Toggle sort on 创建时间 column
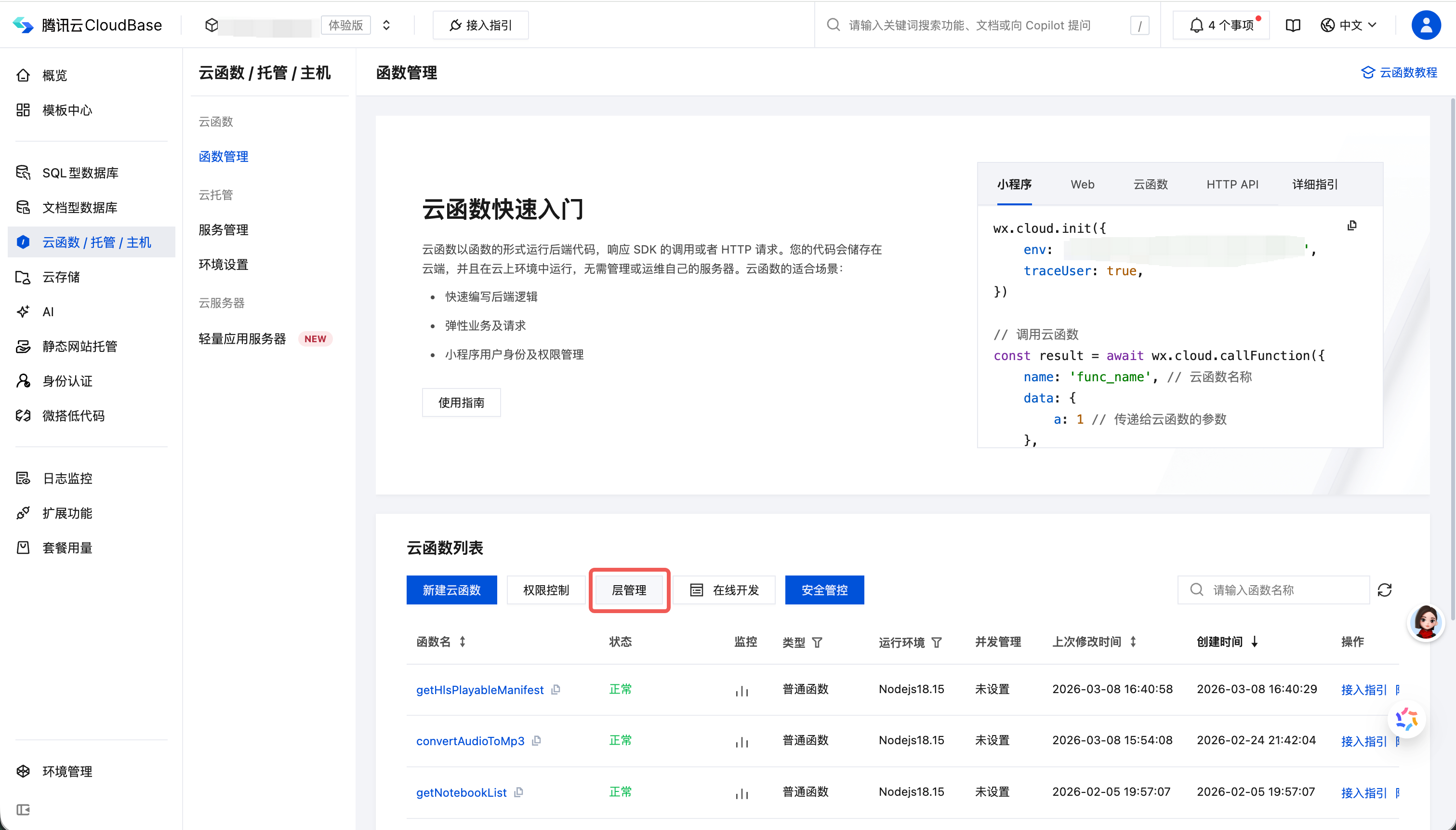Image resolution: width=1456 pixels, height=830 pixels. coord(1254,642)
